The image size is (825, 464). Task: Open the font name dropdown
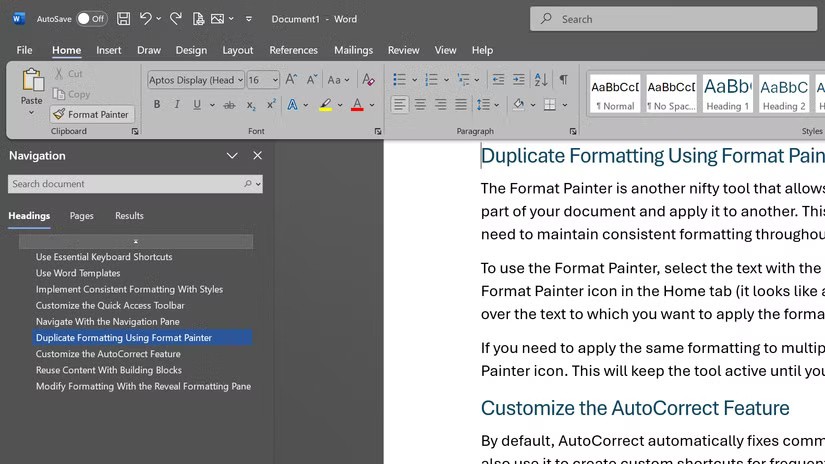pyautogui.click(x=239, y=80)
